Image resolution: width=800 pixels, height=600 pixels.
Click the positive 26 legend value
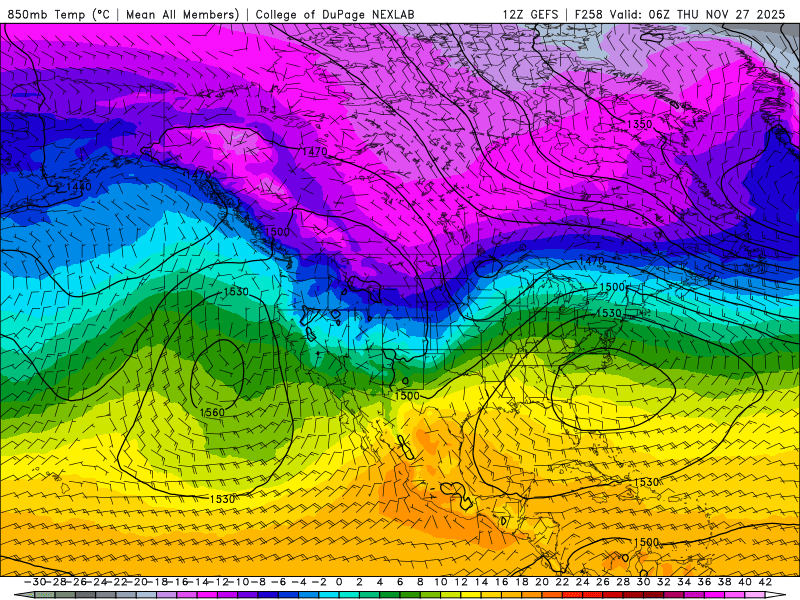coord(603,582)
